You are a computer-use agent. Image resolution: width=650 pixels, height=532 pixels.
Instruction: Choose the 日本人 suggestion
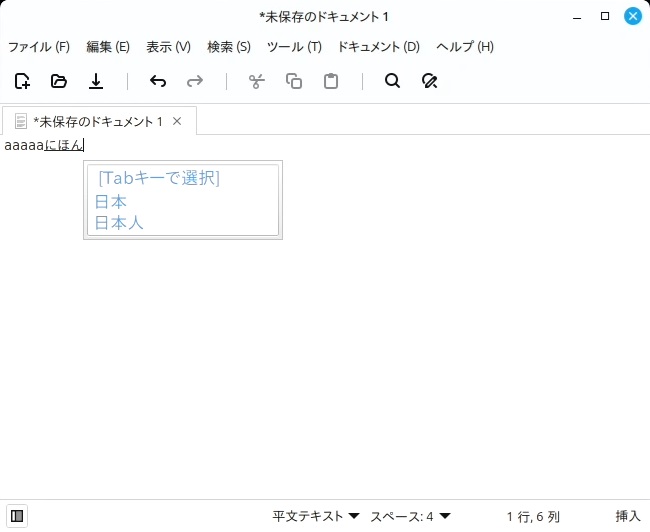[119, 223]
